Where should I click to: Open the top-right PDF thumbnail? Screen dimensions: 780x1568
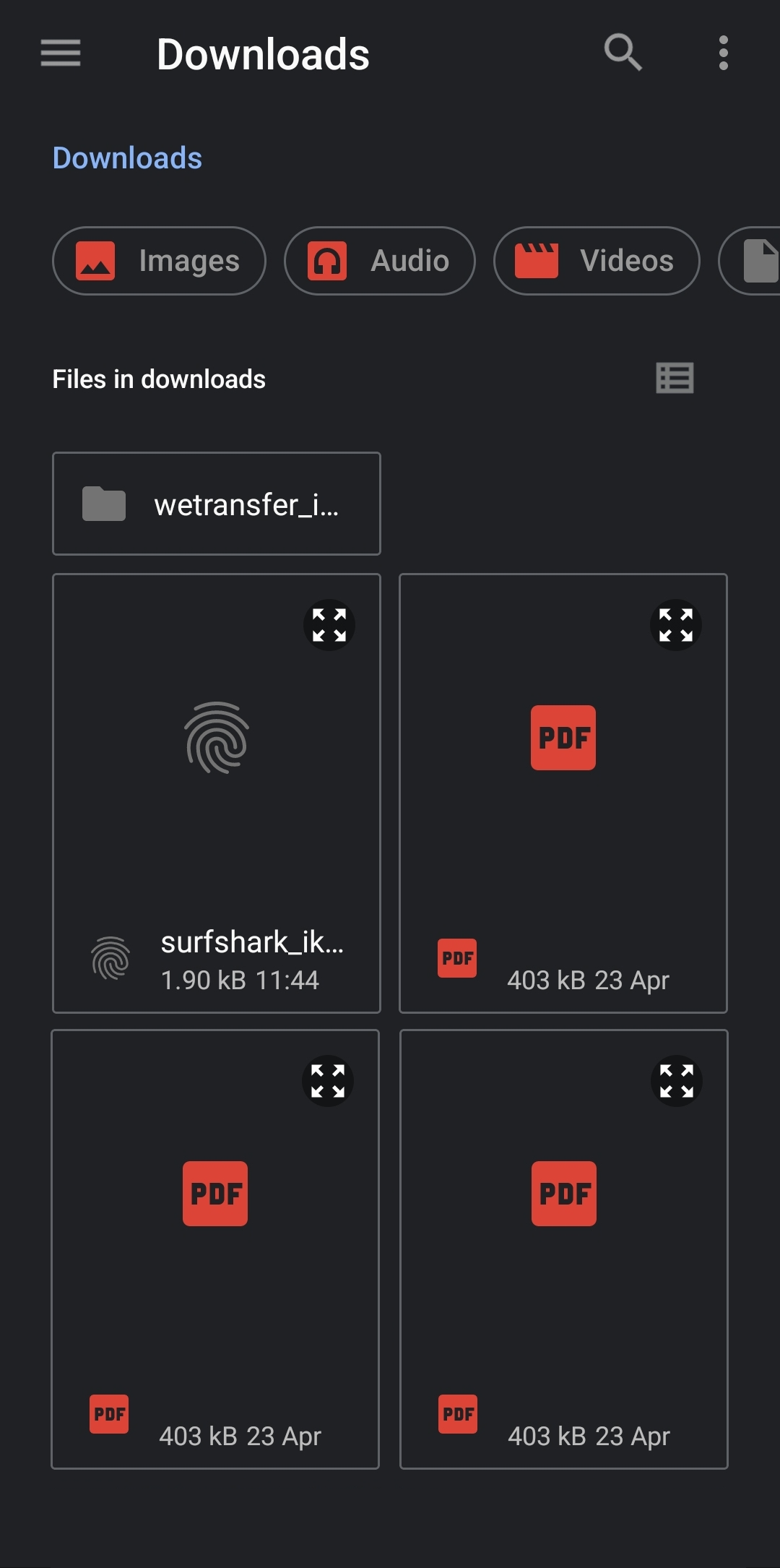(x=563, y=738)
